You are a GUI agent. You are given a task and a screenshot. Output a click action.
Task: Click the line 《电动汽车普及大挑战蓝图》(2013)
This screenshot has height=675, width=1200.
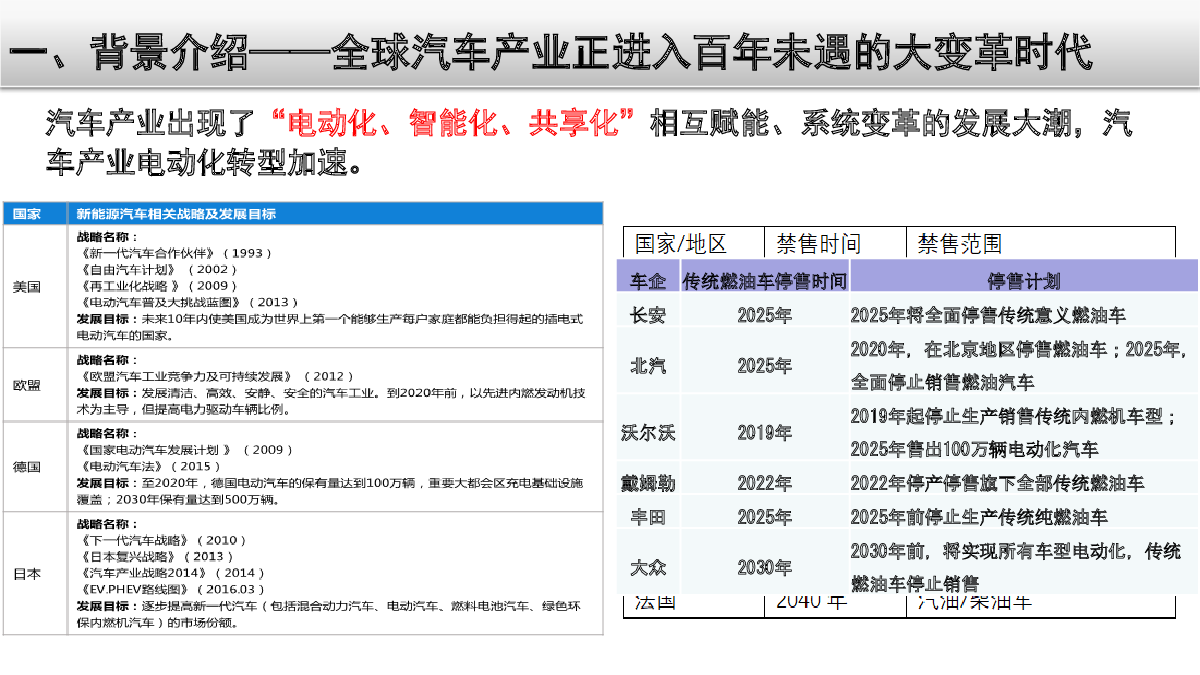(187, 302)
